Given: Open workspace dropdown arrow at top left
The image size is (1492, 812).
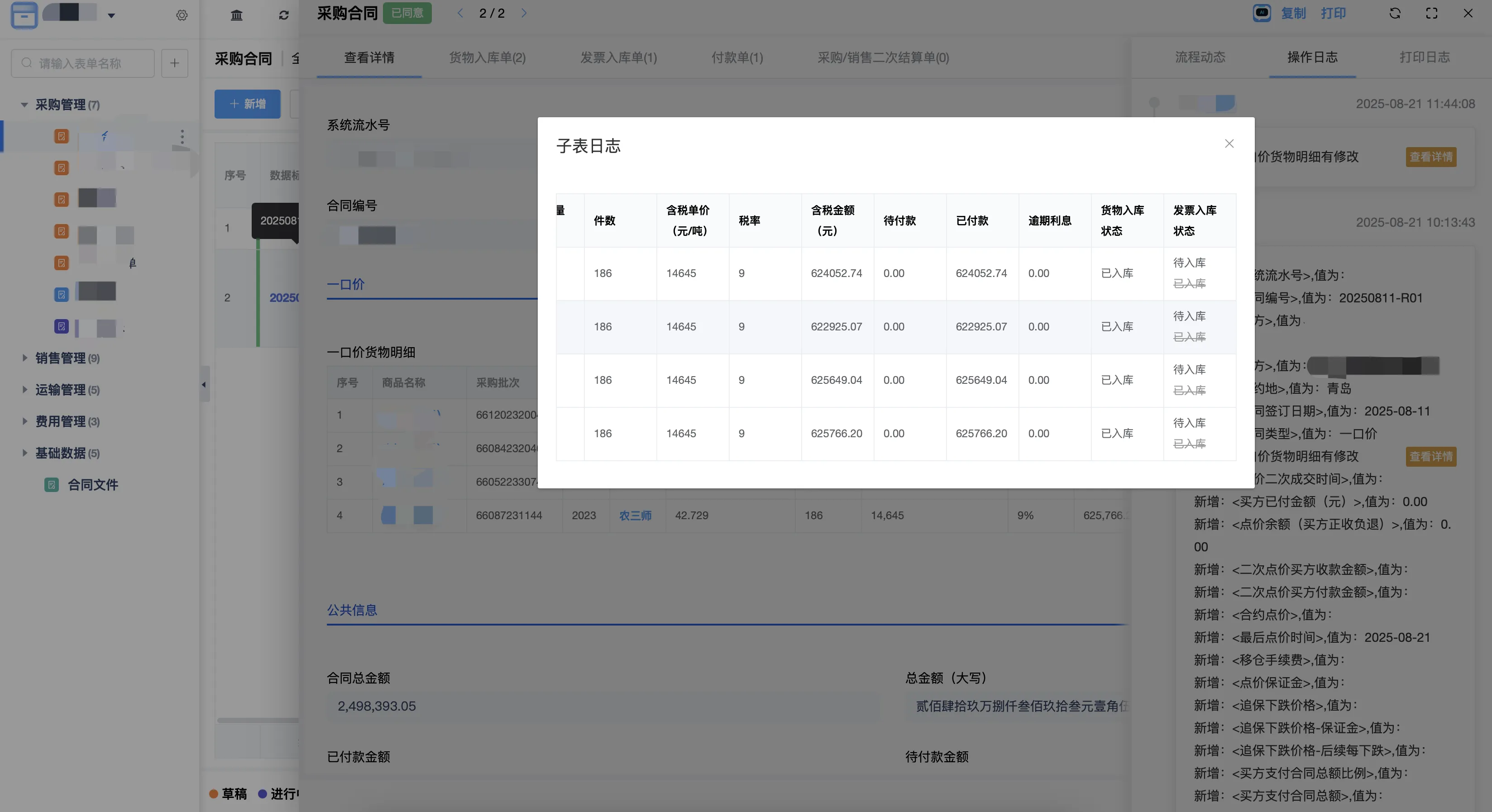Looking at the screenshot, I should pos(111,16).
